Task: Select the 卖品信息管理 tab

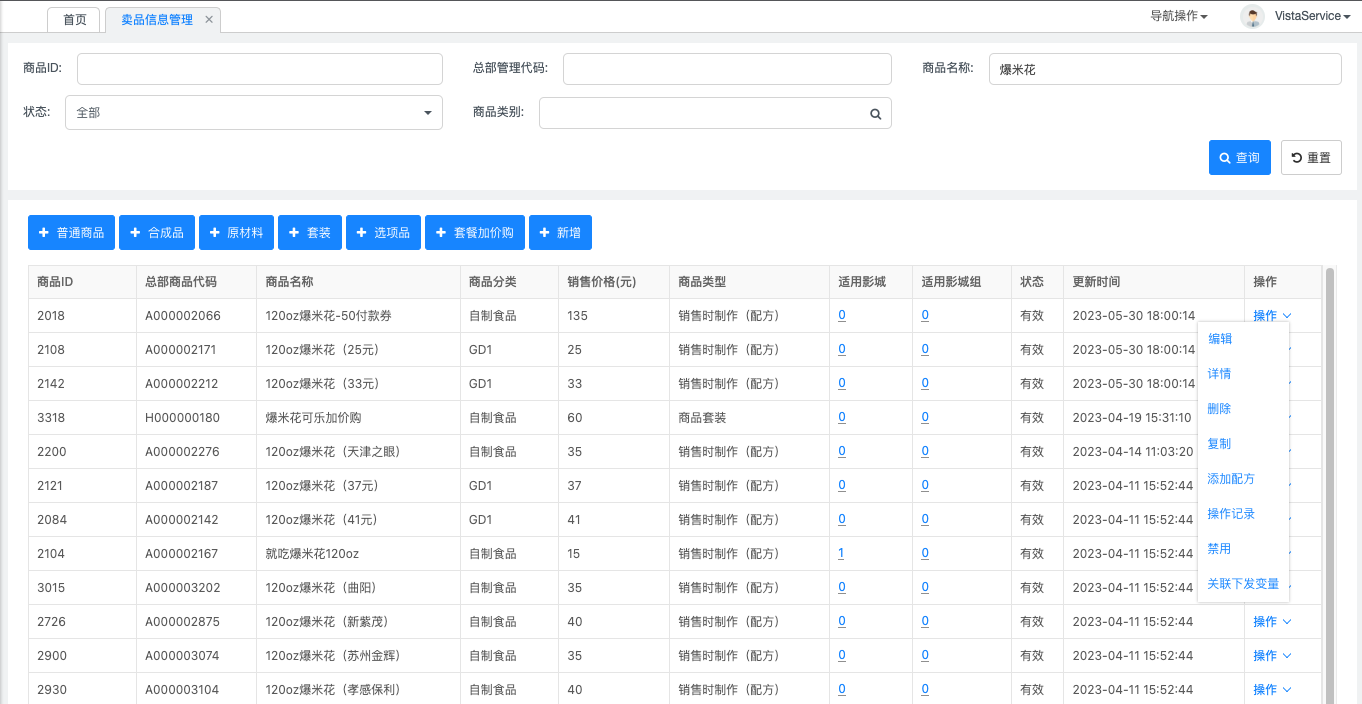Action: tap(157, 19)
